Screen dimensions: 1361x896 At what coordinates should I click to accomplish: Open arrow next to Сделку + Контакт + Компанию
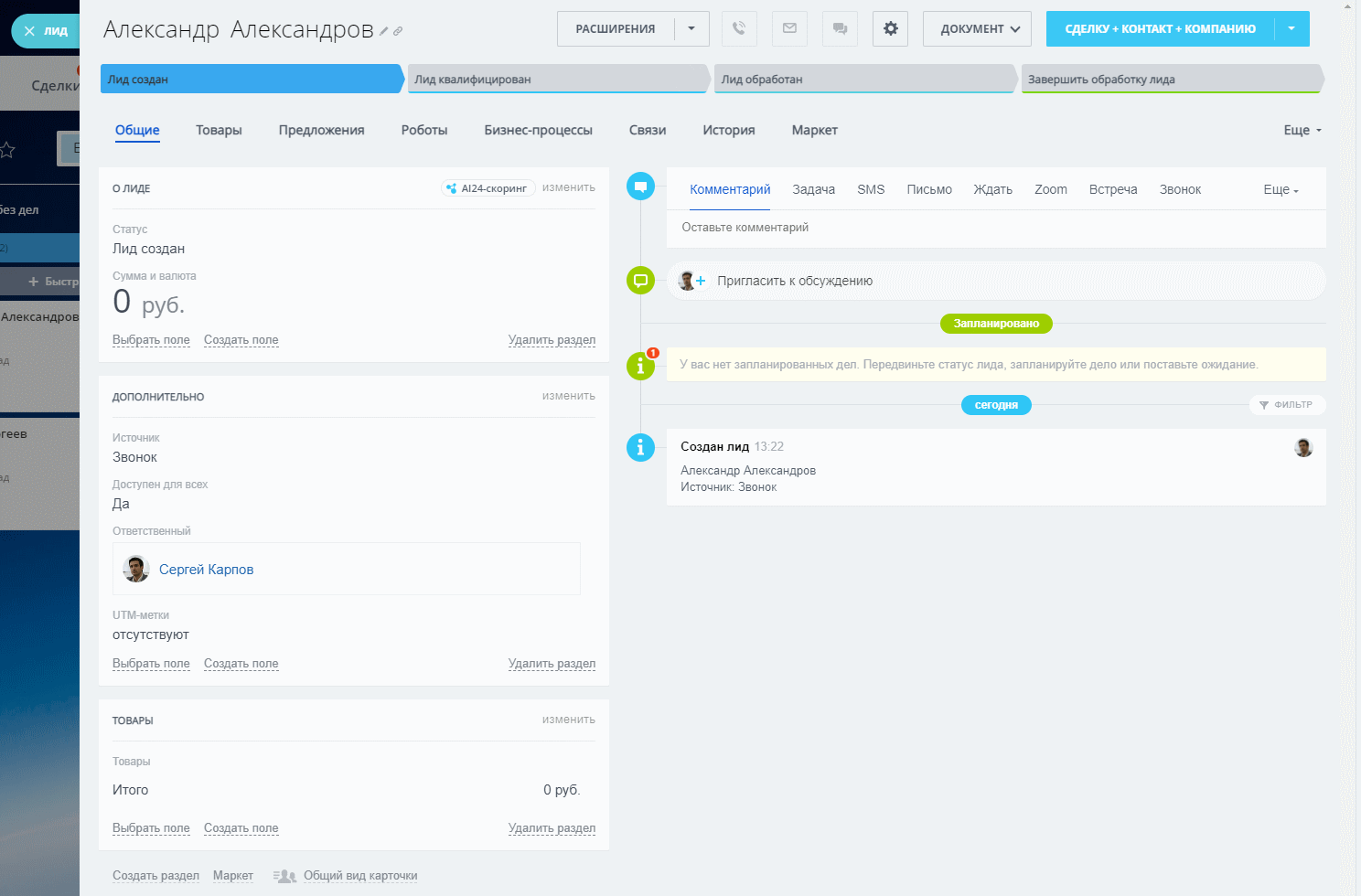click(1291, 28)
